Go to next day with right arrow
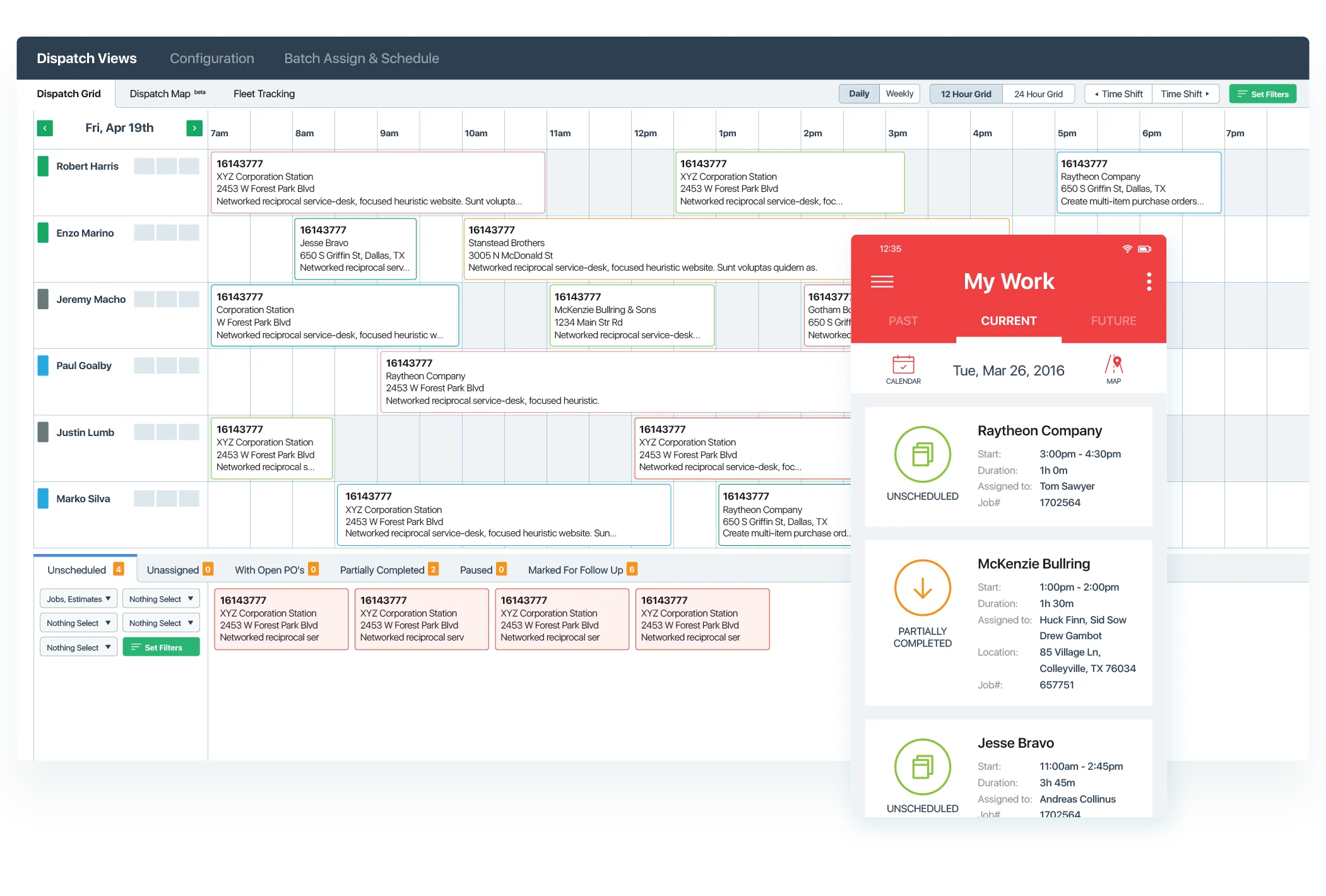Viewport: 1326px width, 896px height. tap(194, 128)
